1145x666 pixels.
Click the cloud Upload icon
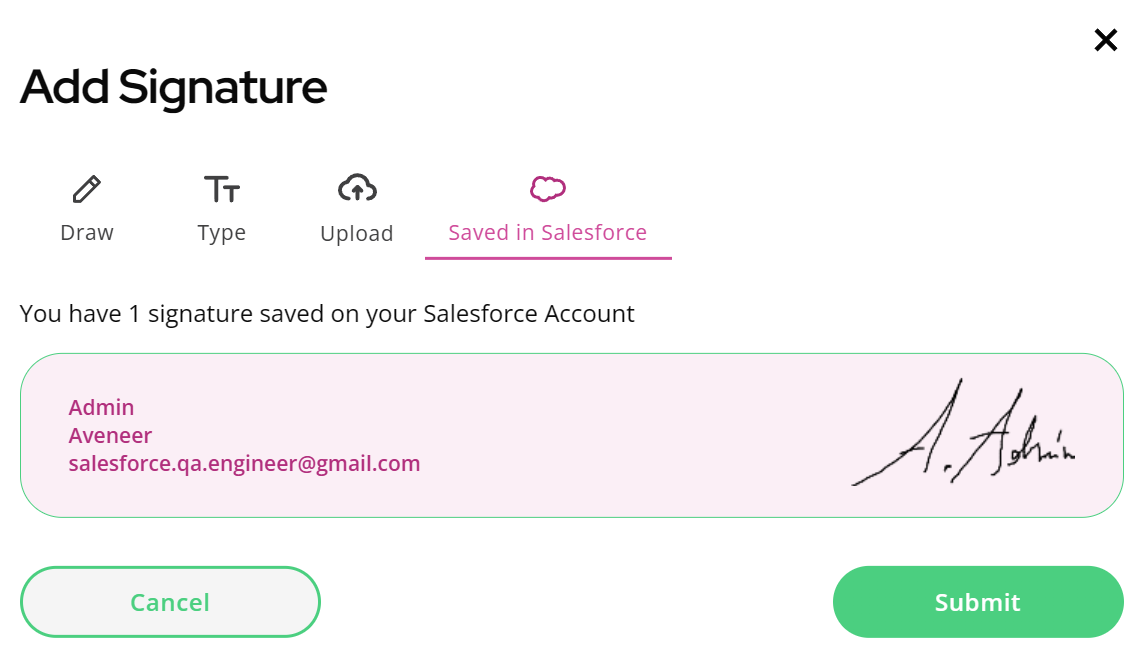click(x=357, y=188)
